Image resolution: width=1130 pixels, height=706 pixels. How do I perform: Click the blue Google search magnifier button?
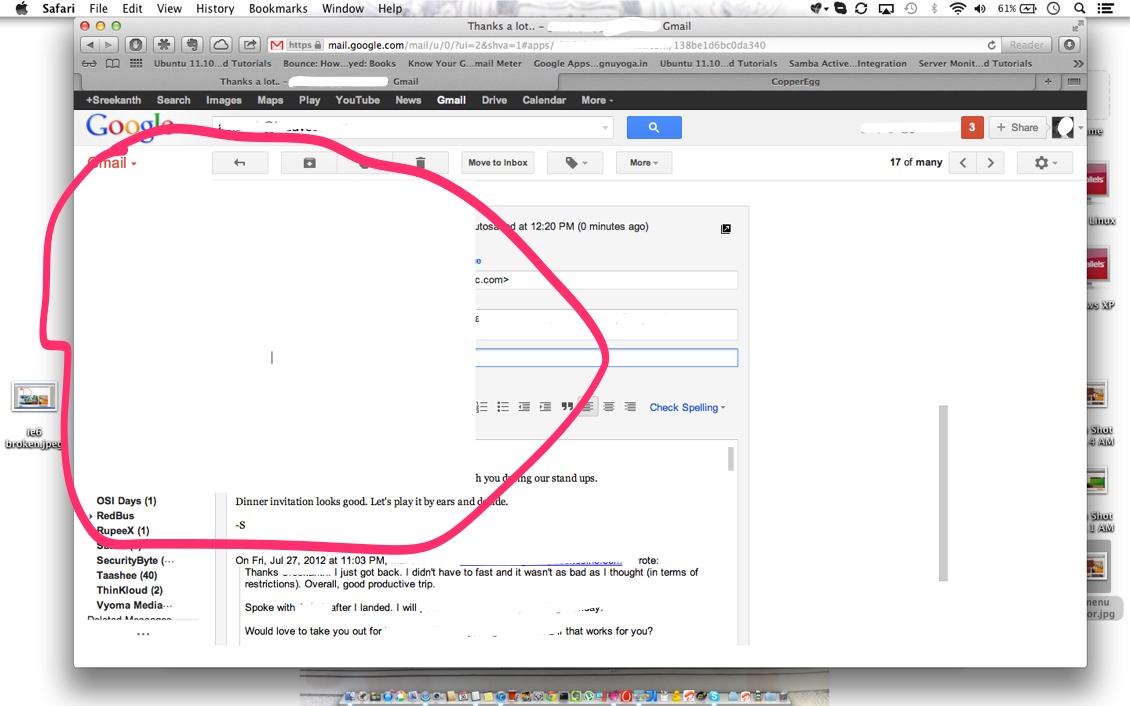coord(654,128)
